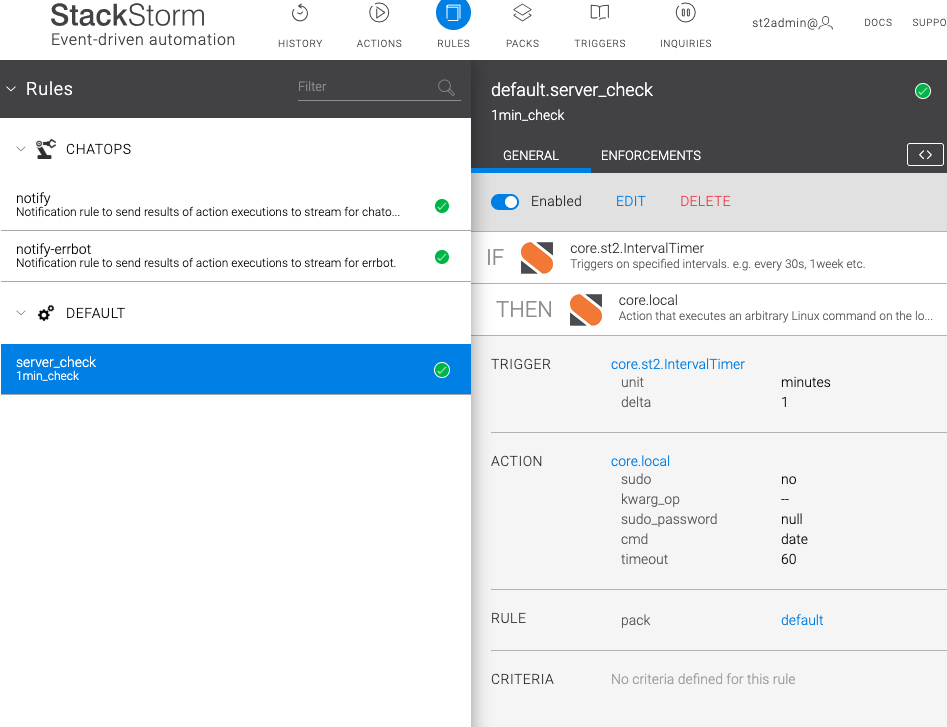Click the EDIT rule button
Image resolution: width=947 pixels, height=727 pixels.
pos(631,202)
